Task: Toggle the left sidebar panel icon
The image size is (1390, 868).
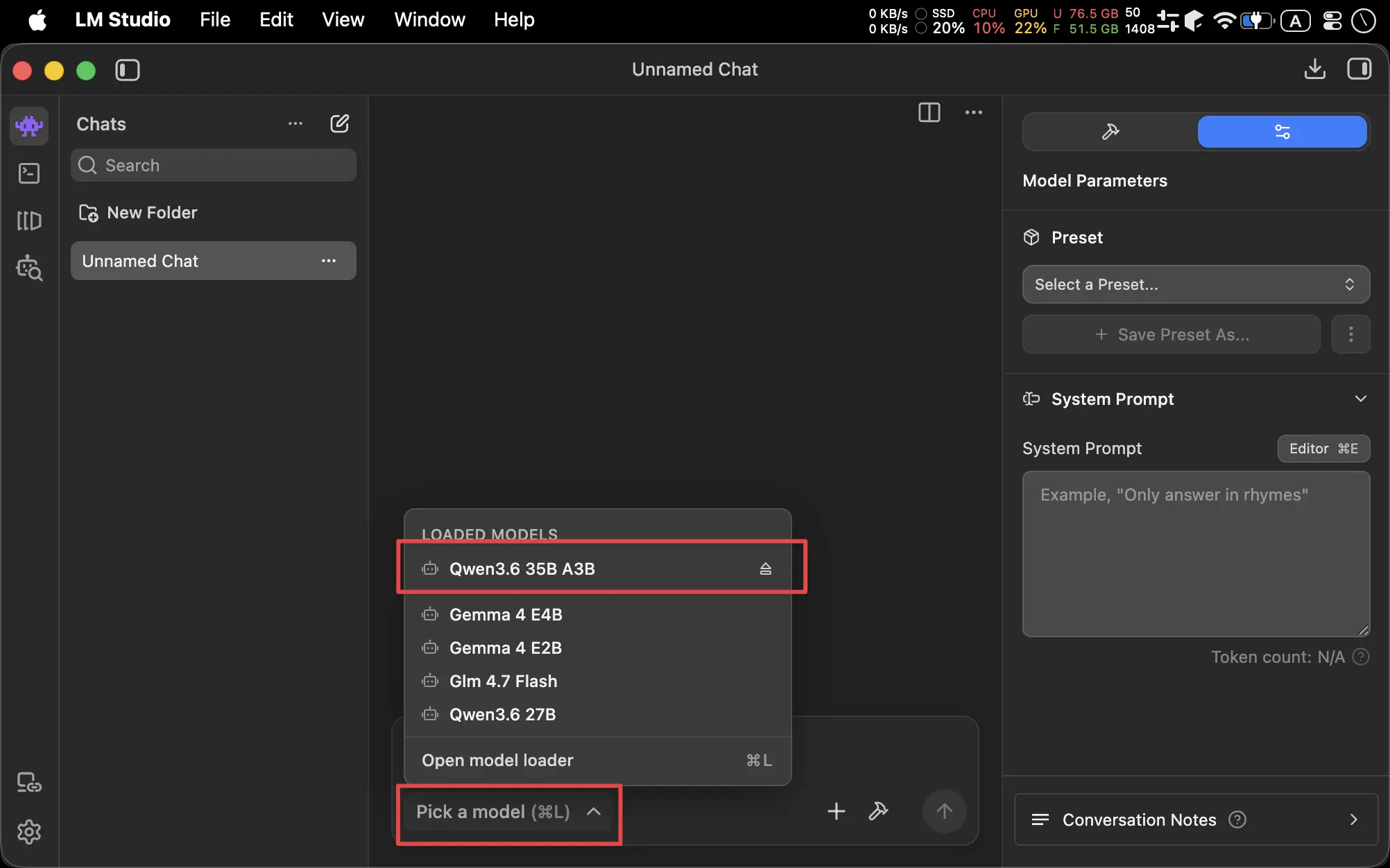Action: [x=128, y=70]
